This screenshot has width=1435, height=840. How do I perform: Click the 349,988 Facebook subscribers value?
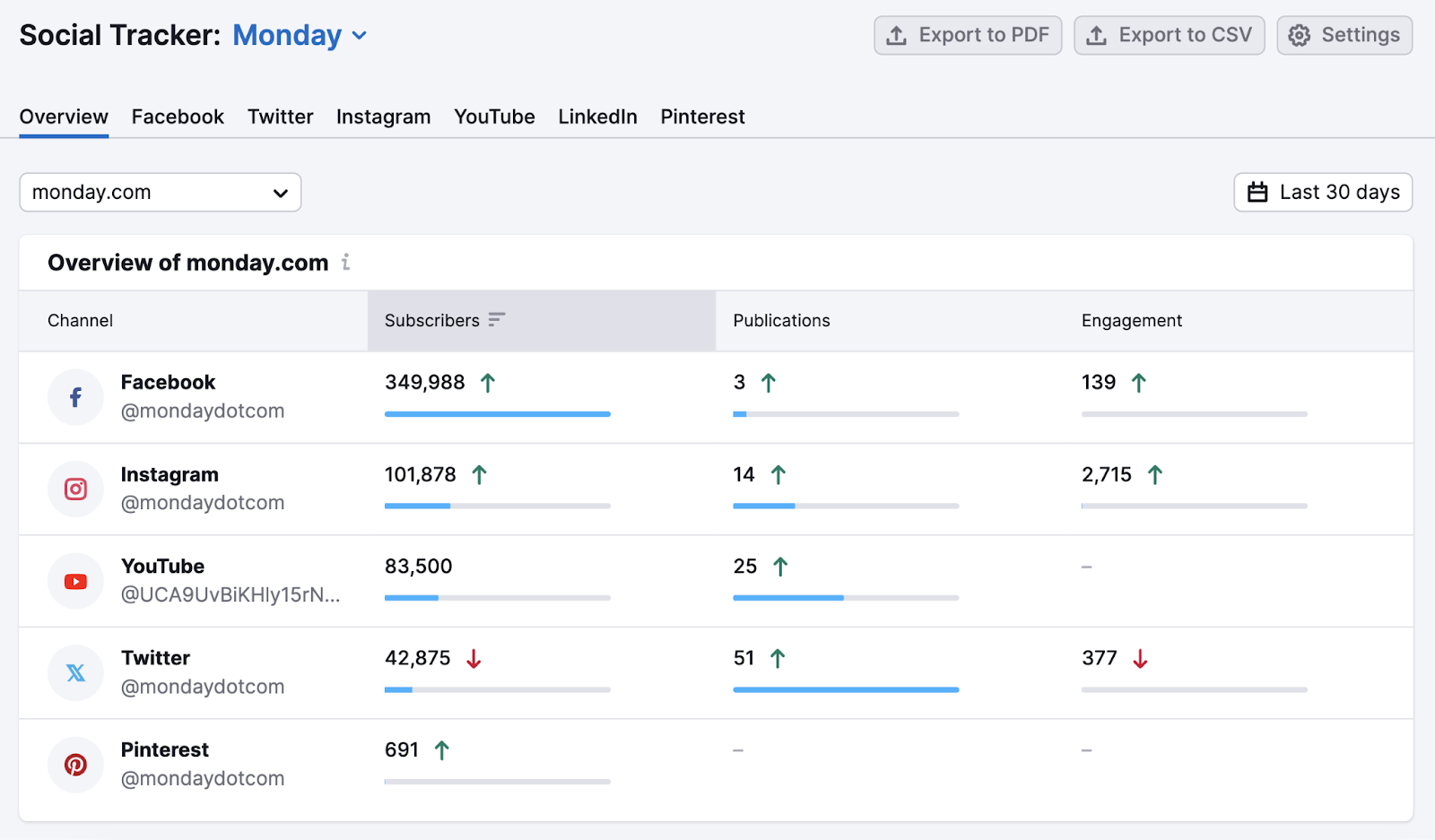coord(425,382)
